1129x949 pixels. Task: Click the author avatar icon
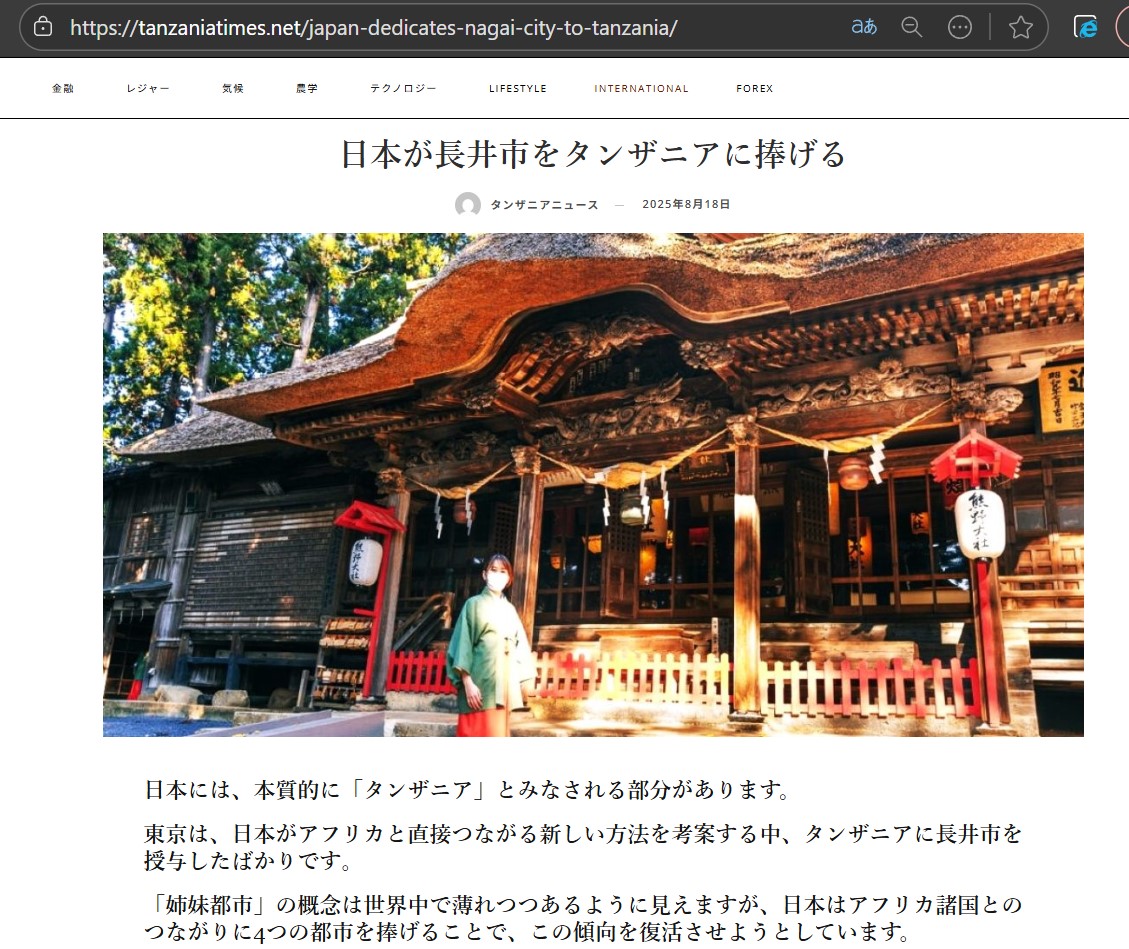(x=467, y=205)
